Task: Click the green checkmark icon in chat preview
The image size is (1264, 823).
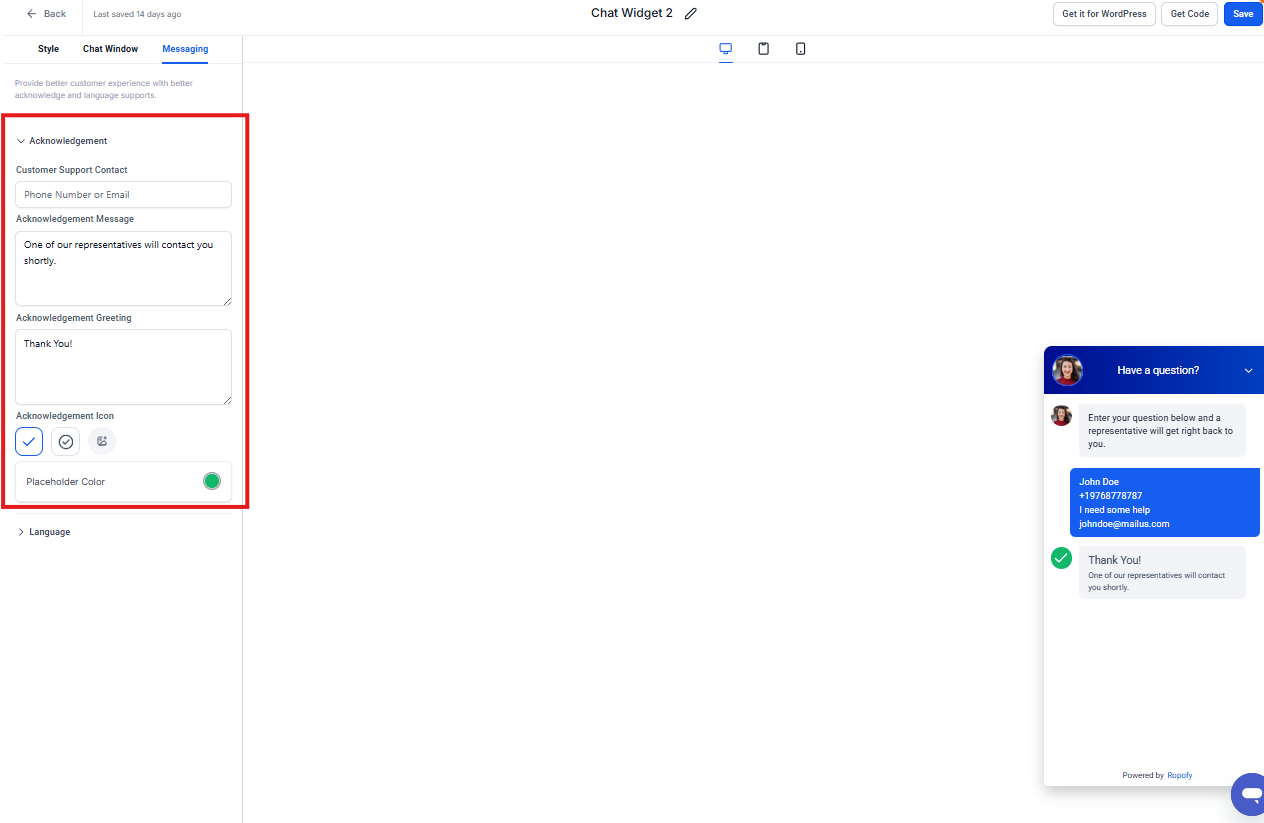Action: pos(1061,558)
